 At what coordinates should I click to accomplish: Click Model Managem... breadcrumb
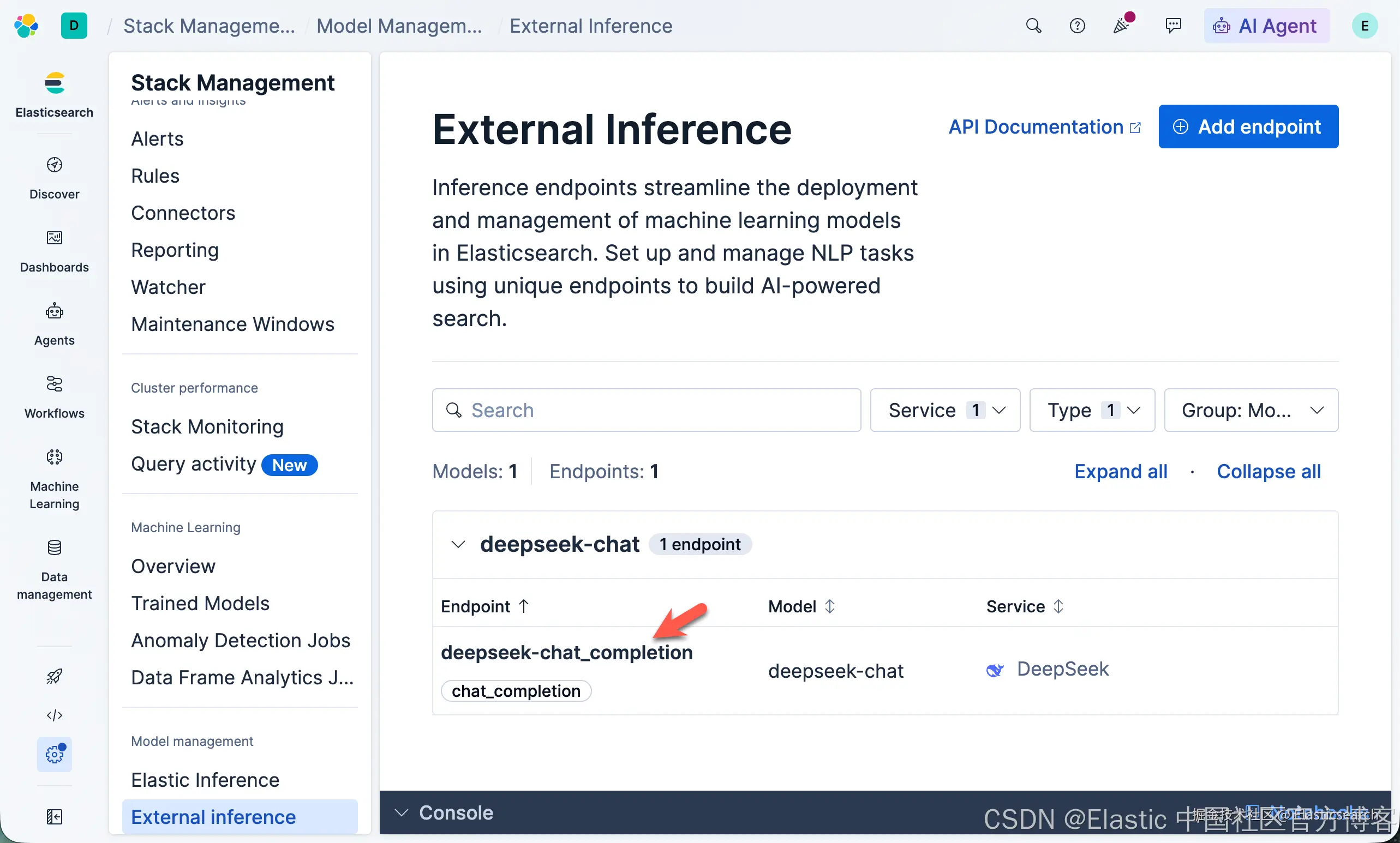[399, 26]
